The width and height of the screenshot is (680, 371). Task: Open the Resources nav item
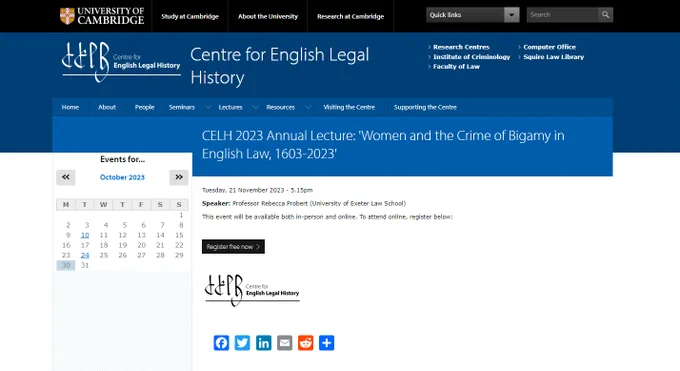pyautogui.click(x=280, y=107)
